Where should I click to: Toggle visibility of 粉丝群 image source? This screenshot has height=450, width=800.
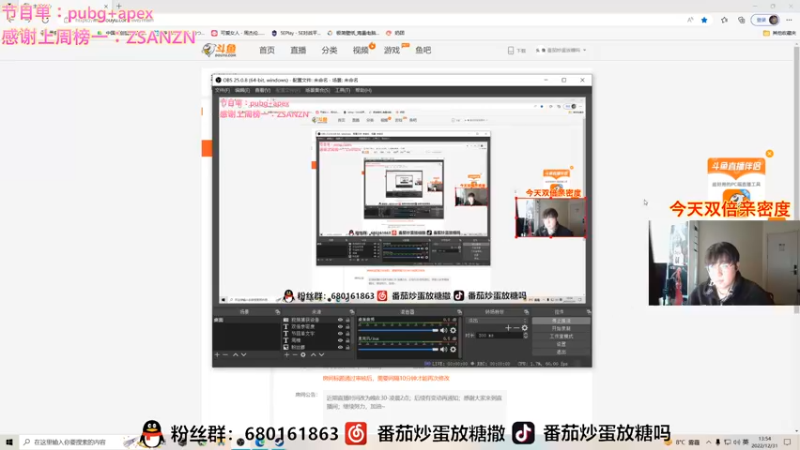(340, 347)
